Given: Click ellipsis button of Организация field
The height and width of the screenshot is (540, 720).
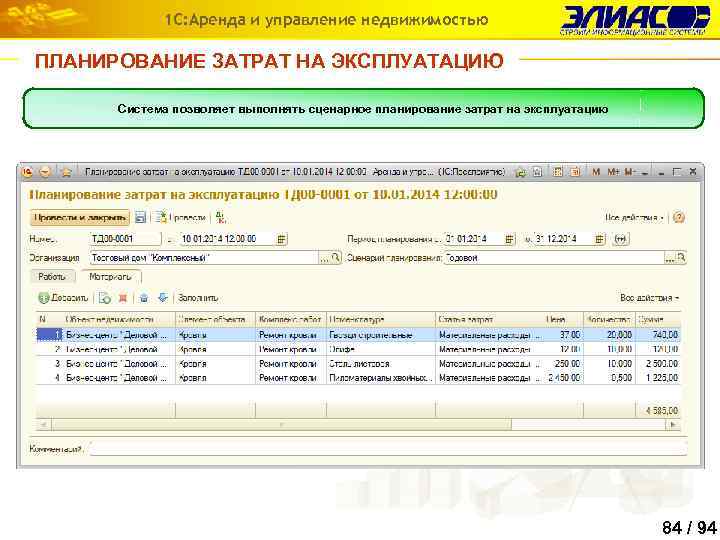Looking at the screenshot, I should click(x=324, y=258).
